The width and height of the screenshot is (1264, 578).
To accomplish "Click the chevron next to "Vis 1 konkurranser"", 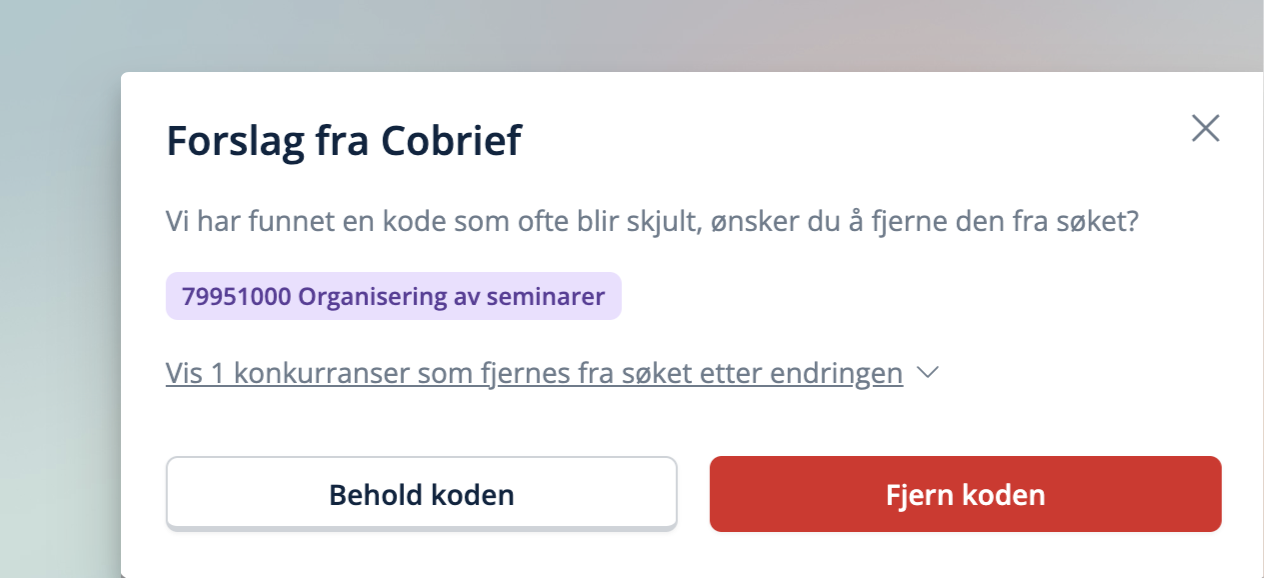I will click(x=928, y=372).
